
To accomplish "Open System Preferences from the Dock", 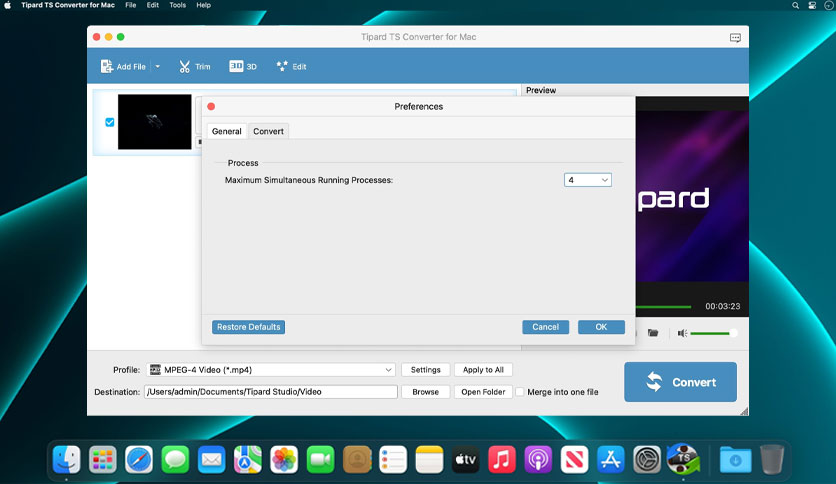I will (x=647, y=459).
